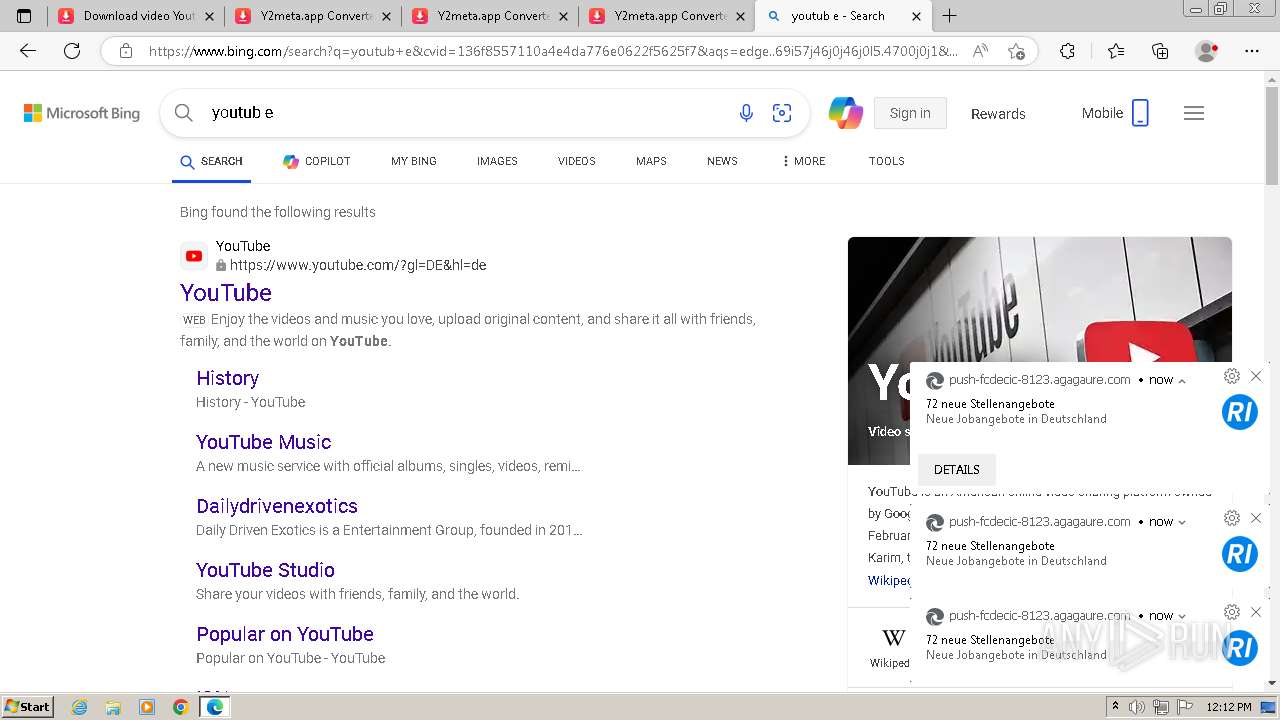The image size is (1280, 720).
Task: Open the Extensions puzzle icon
Action: [x=1067, y=51]
